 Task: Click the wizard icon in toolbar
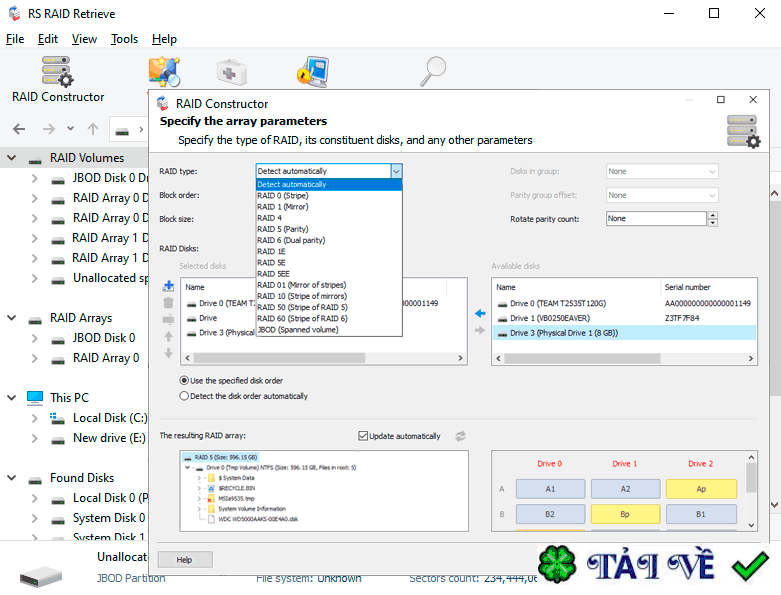[163, 72]
